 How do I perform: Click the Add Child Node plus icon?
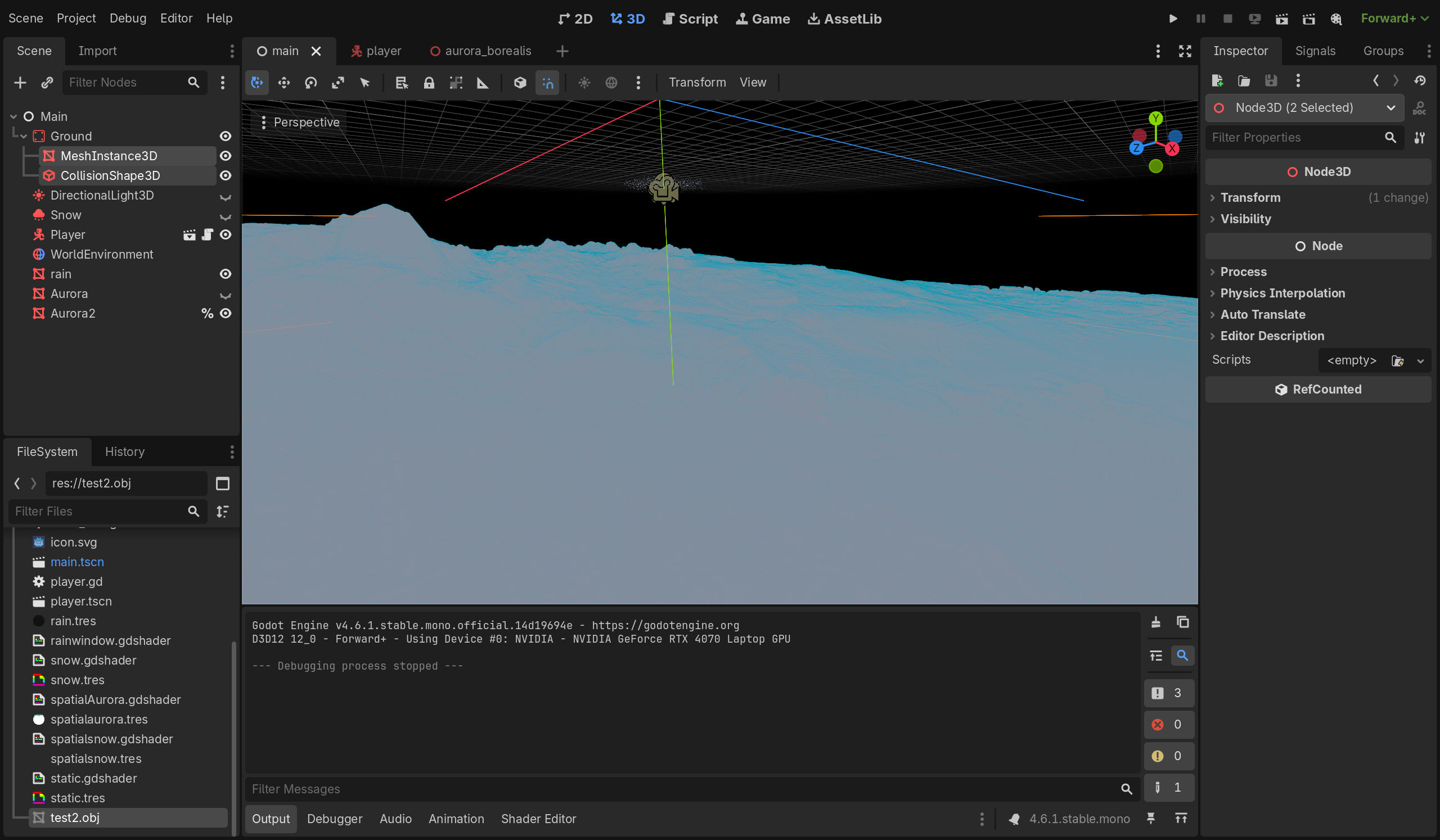(20, 83)
